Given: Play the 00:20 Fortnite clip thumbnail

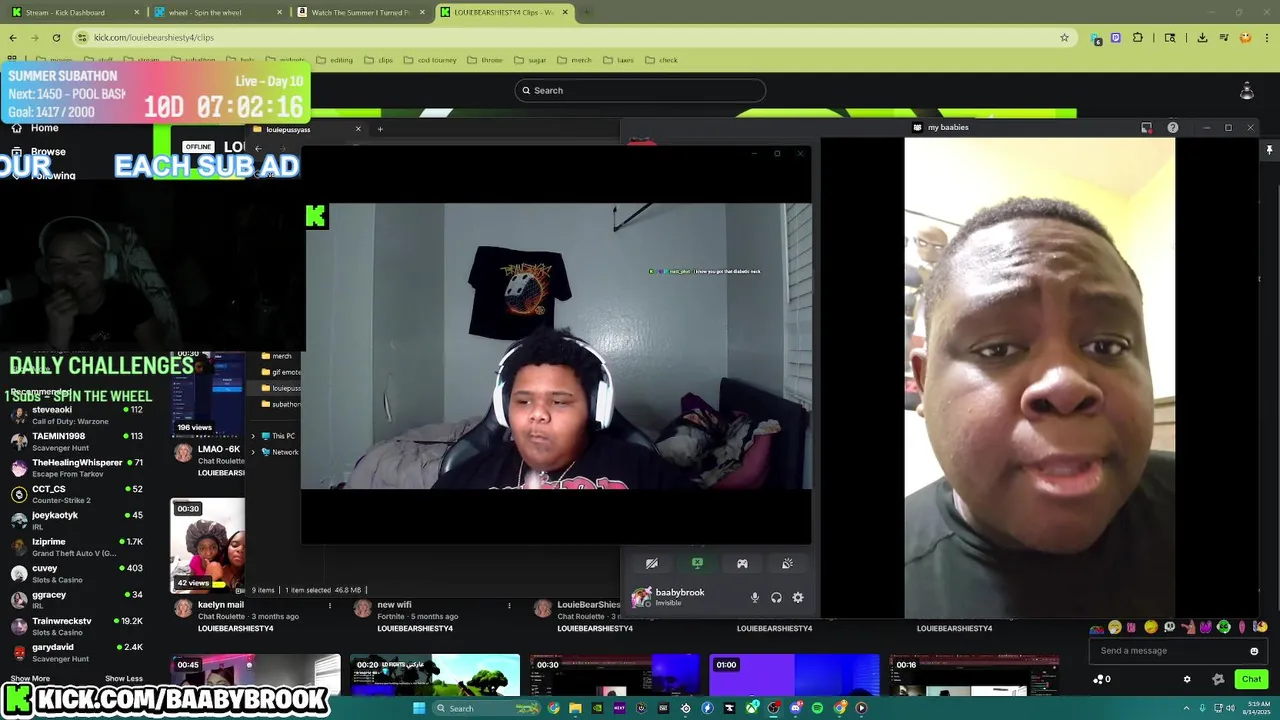Looking at the screenshot, I should click(435, 675).
